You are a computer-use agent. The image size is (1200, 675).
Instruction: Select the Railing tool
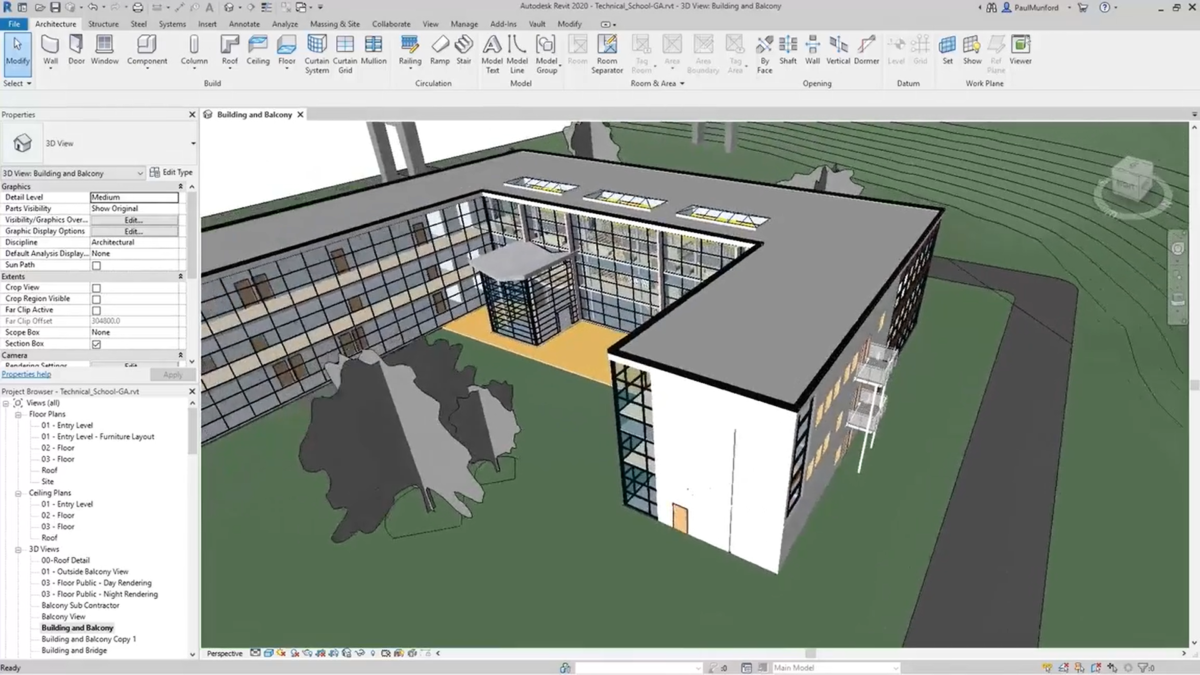410,50
